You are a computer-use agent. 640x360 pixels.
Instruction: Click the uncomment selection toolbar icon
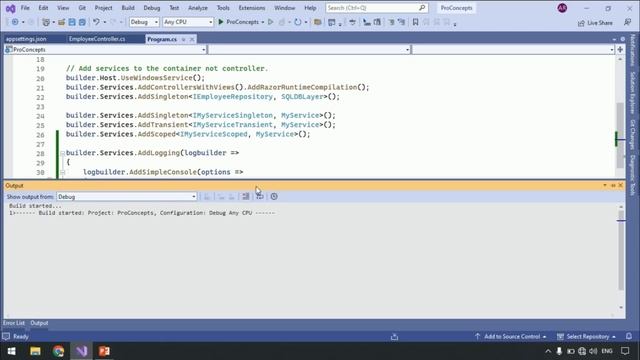click(x=402, y=22)
